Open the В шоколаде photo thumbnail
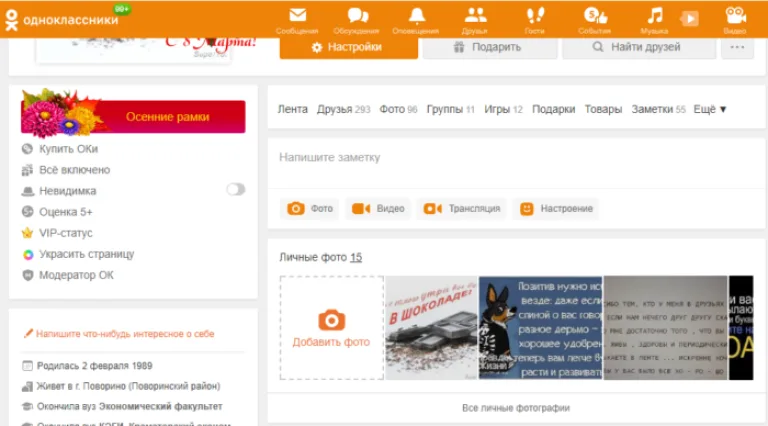 (x=431, y=328)
